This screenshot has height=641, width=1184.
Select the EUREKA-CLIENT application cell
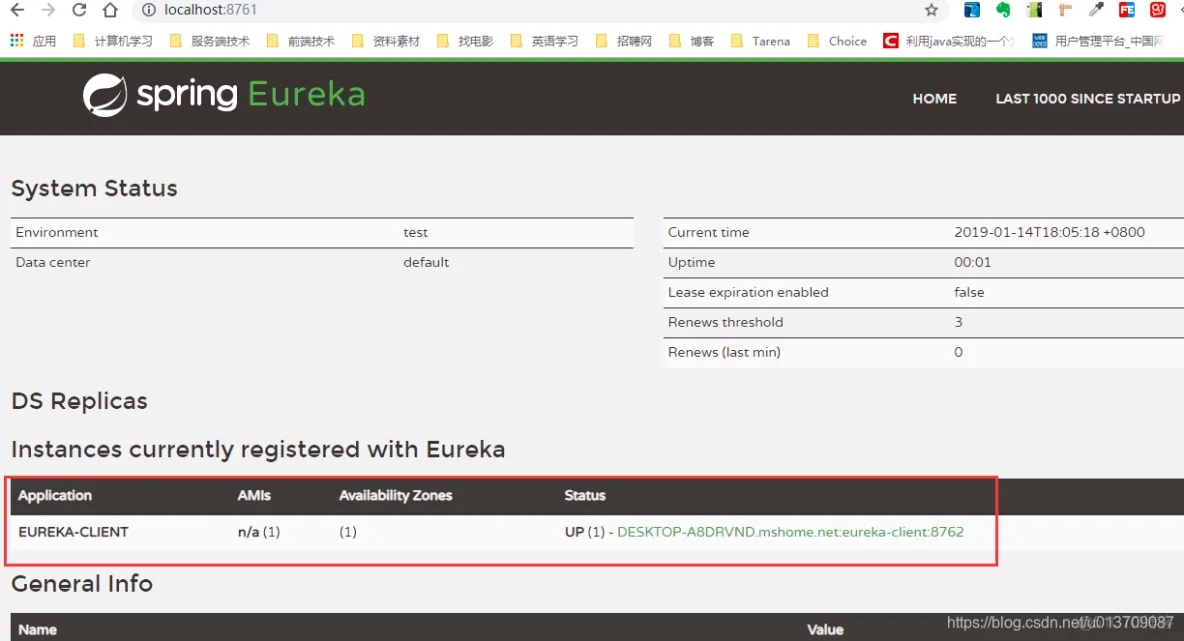pyautogui.click(x=73, y=532)
